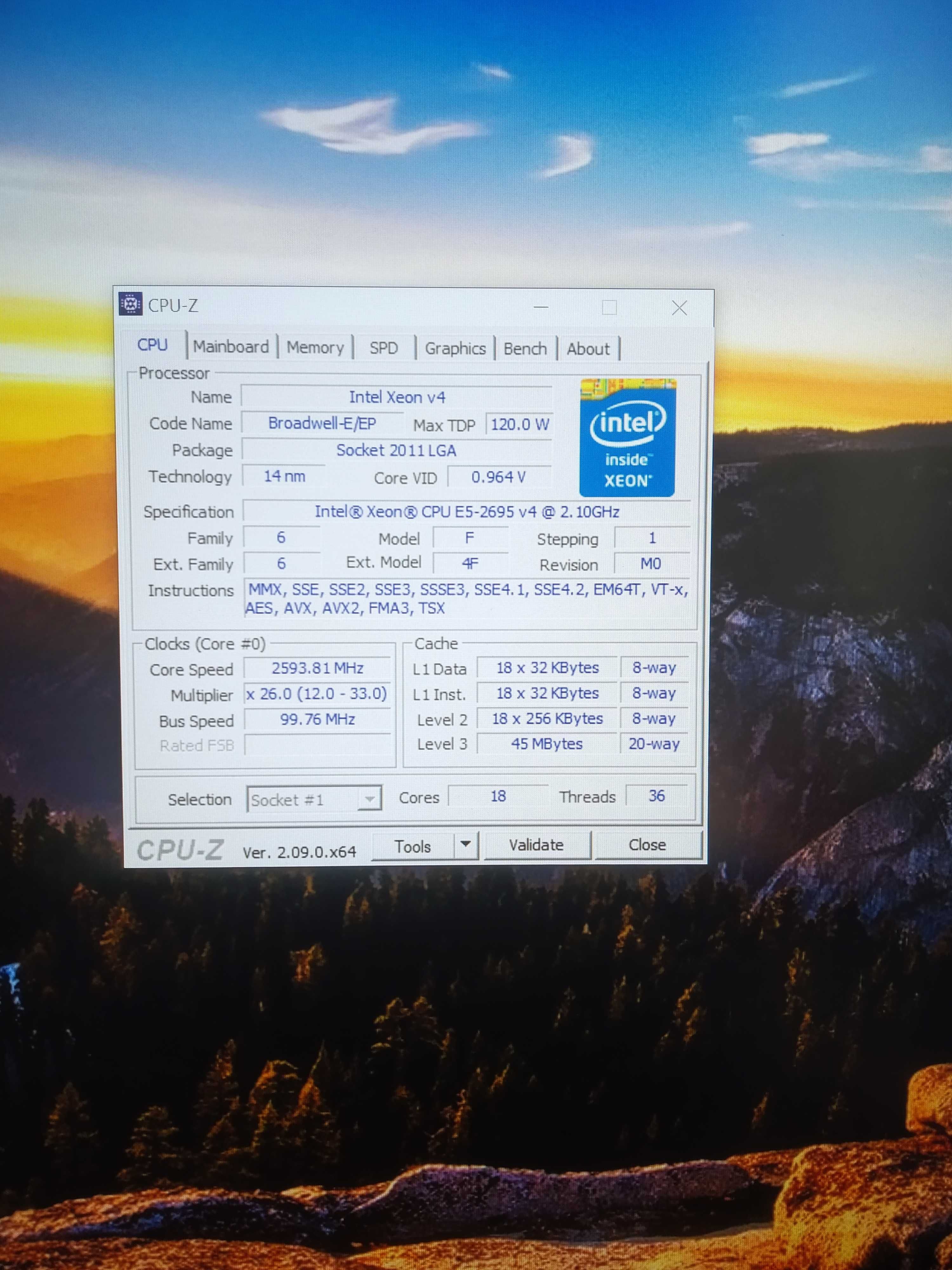
Task: Click the specification E5-2695 v4 field
Action: click(x=466, y=511)
